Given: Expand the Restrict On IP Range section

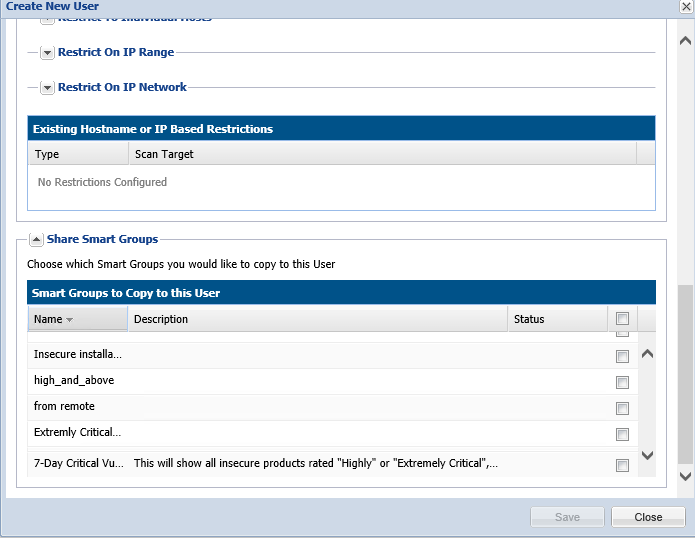Looking at the screenshot, I should (x=47, y=53).
